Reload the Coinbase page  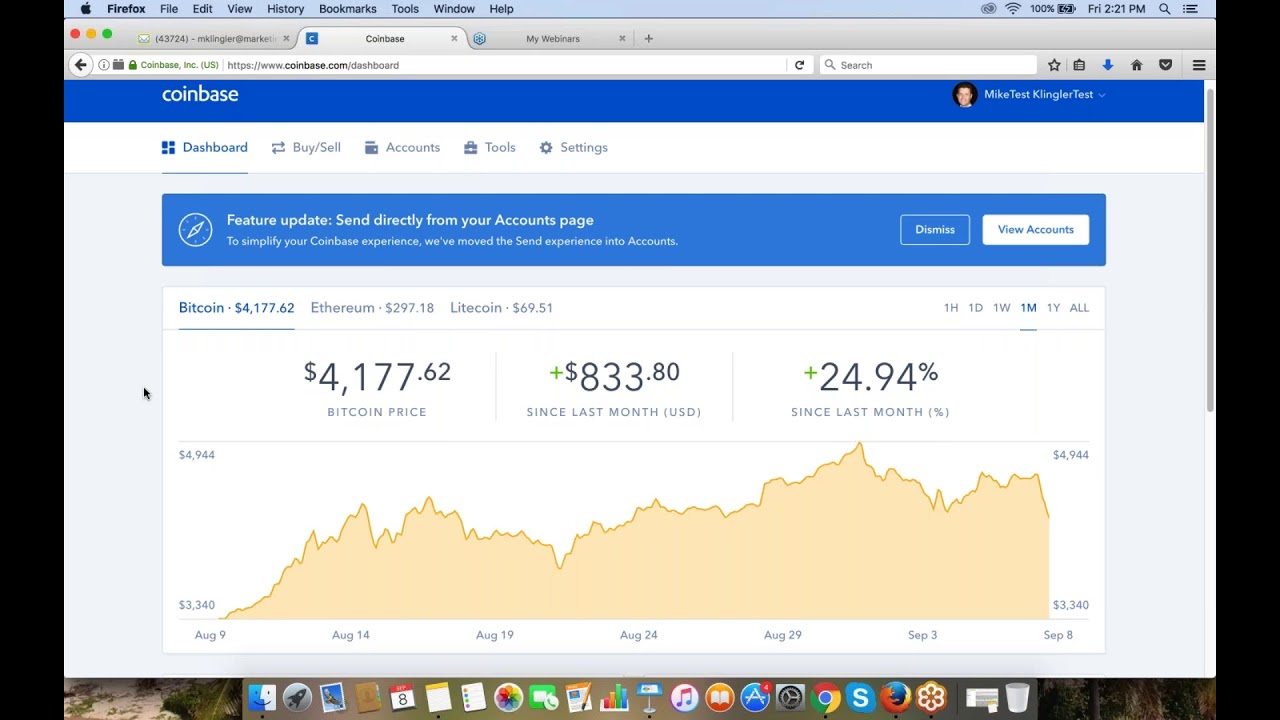[x=799, y=65]
